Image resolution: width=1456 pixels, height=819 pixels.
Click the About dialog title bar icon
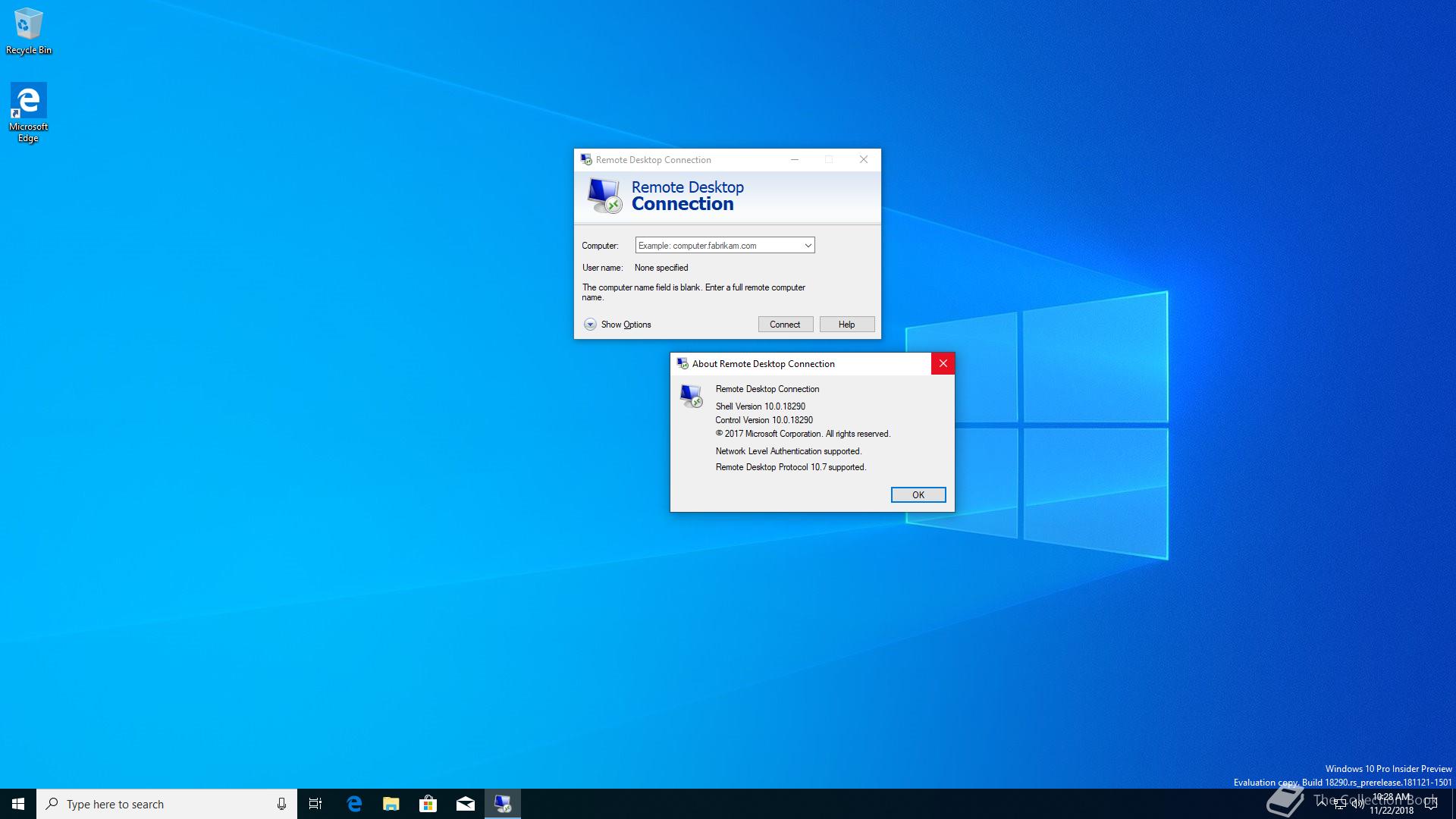(x=682, y=364)
